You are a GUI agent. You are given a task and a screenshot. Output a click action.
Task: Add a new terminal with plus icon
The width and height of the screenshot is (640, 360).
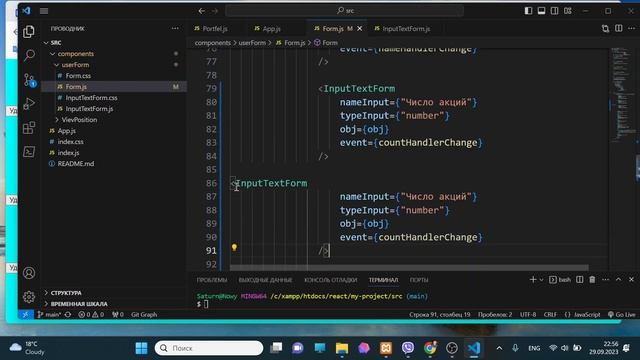[533, 280]
